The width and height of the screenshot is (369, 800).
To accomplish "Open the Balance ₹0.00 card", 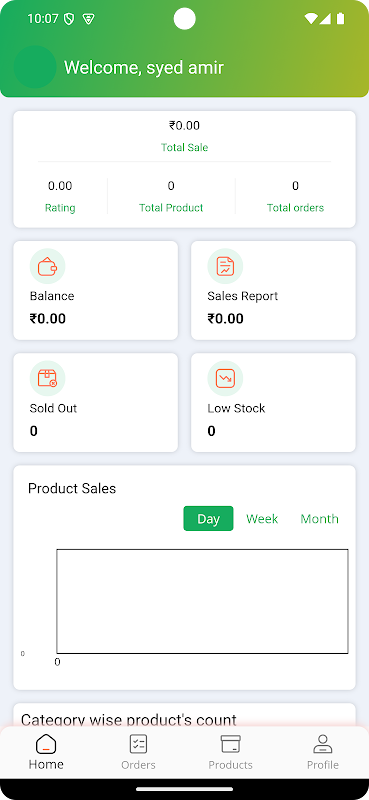I will [95, 290].
